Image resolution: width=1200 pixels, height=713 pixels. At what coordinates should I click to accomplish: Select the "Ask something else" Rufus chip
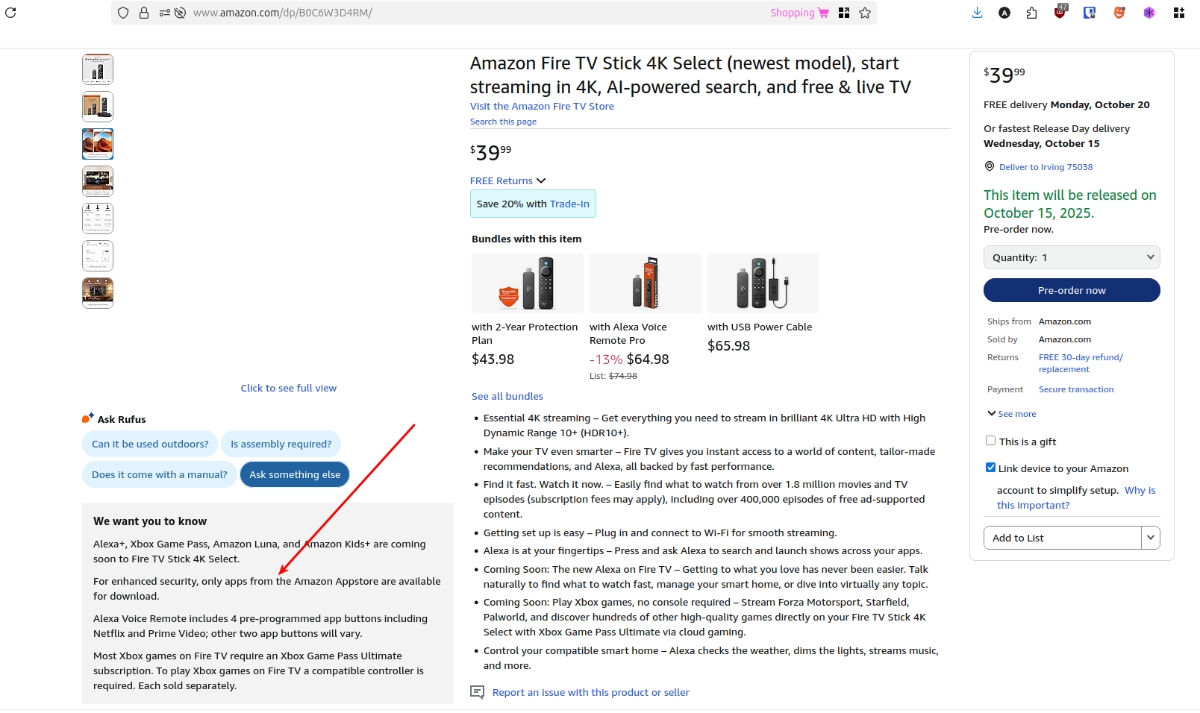pyautogui.click(x=294, y=475)
